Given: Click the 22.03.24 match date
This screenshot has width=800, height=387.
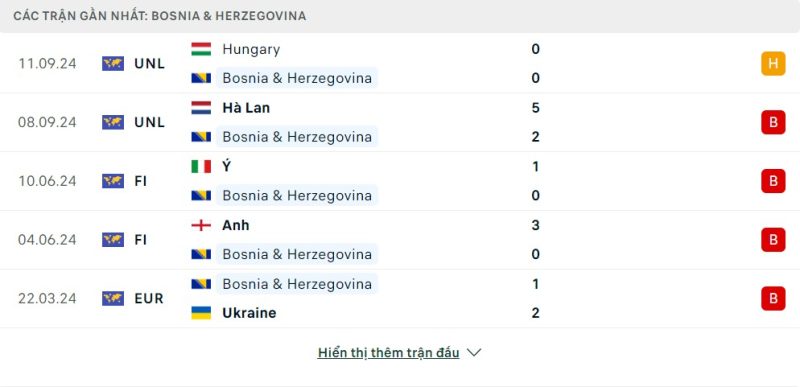Looking at the screenshot, I should point(47,298).
